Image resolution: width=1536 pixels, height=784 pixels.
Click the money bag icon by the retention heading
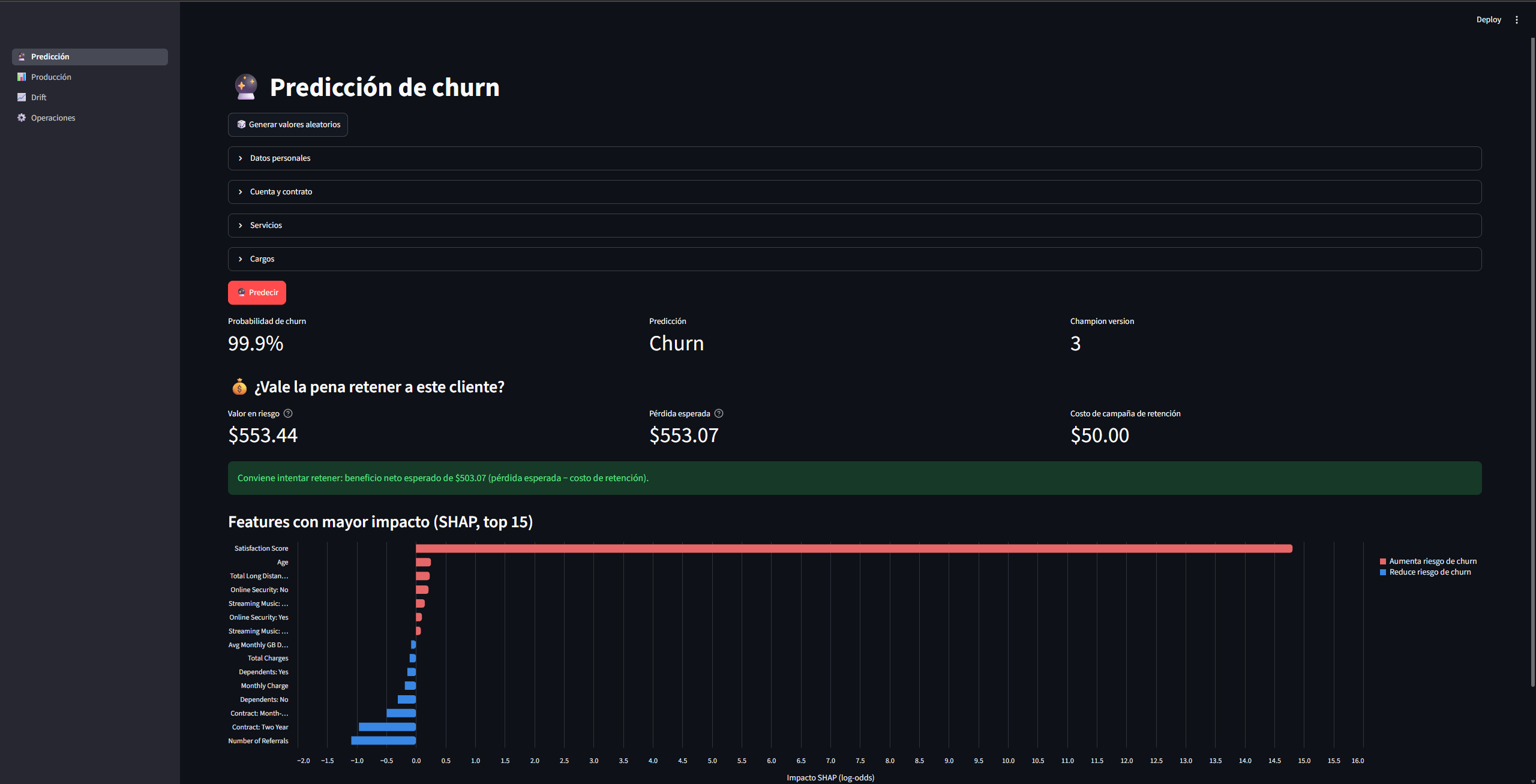point(239,387)
